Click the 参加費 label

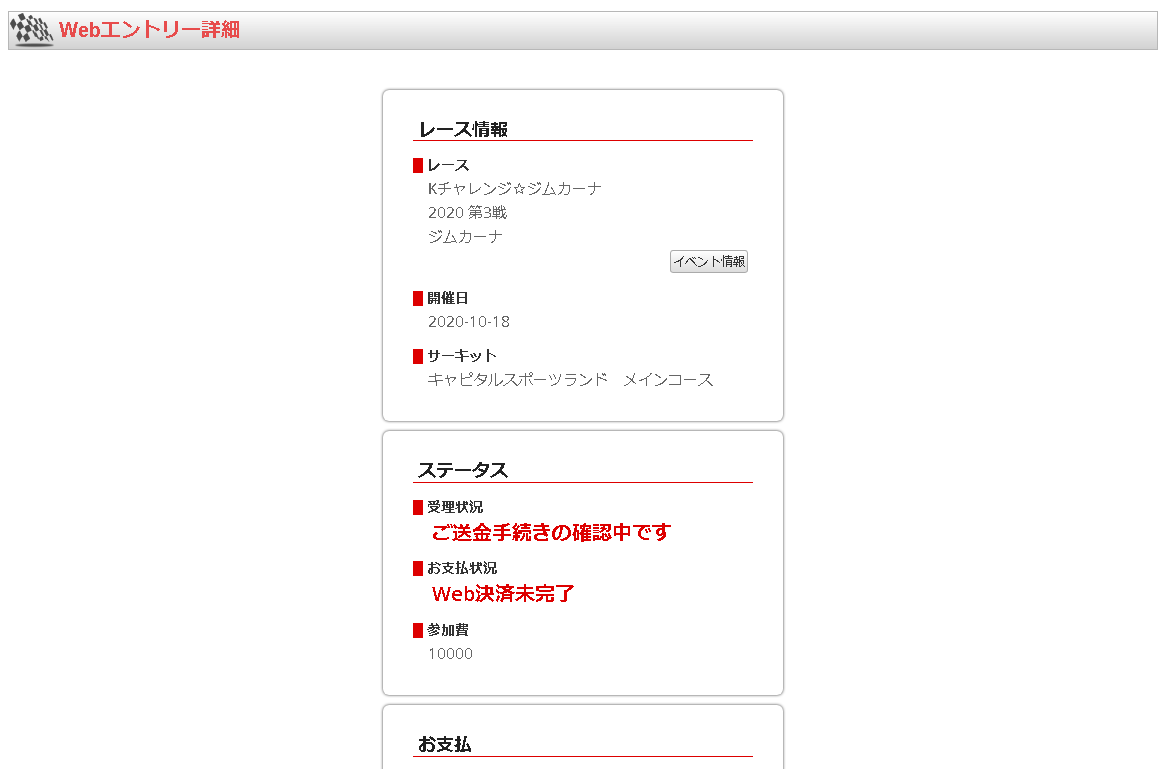448,630
